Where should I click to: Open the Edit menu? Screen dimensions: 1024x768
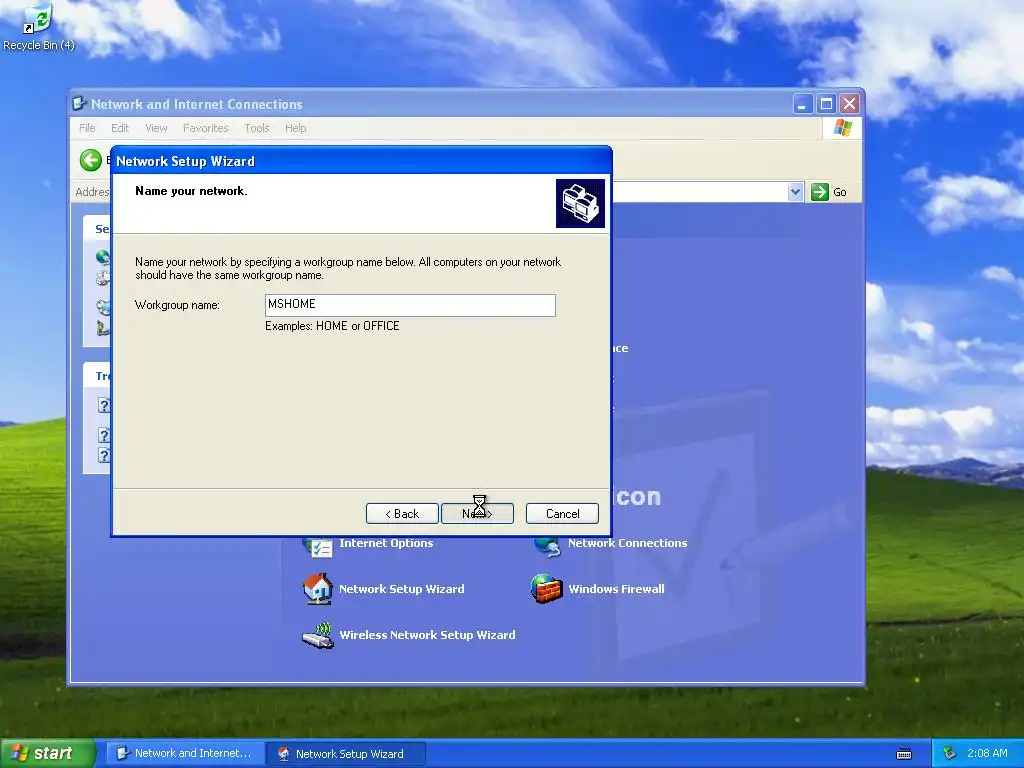click(120, 128)
